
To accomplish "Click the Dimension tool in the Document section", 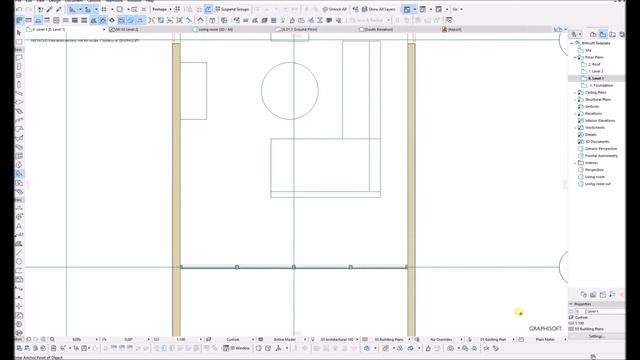I will click(x=19, y=208).
